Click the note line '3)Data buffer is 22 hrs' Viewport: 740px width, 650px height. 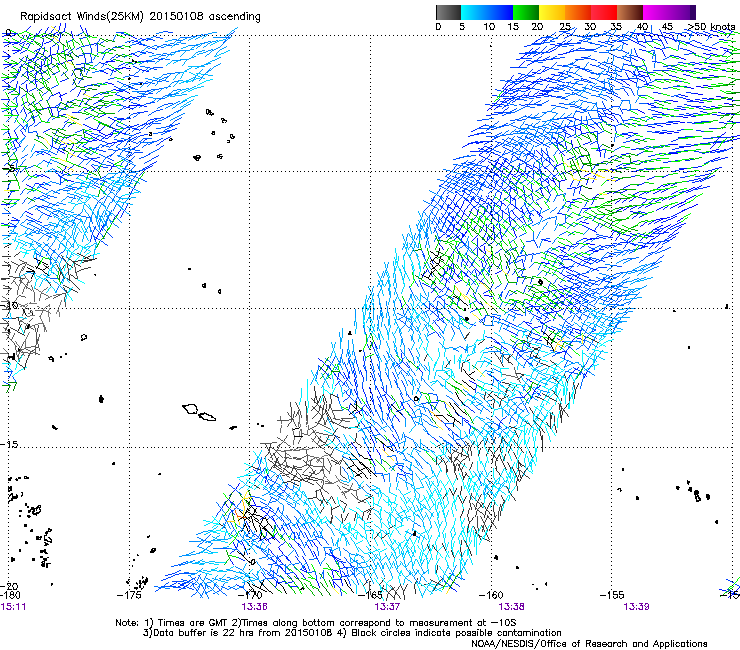[352, 633]
